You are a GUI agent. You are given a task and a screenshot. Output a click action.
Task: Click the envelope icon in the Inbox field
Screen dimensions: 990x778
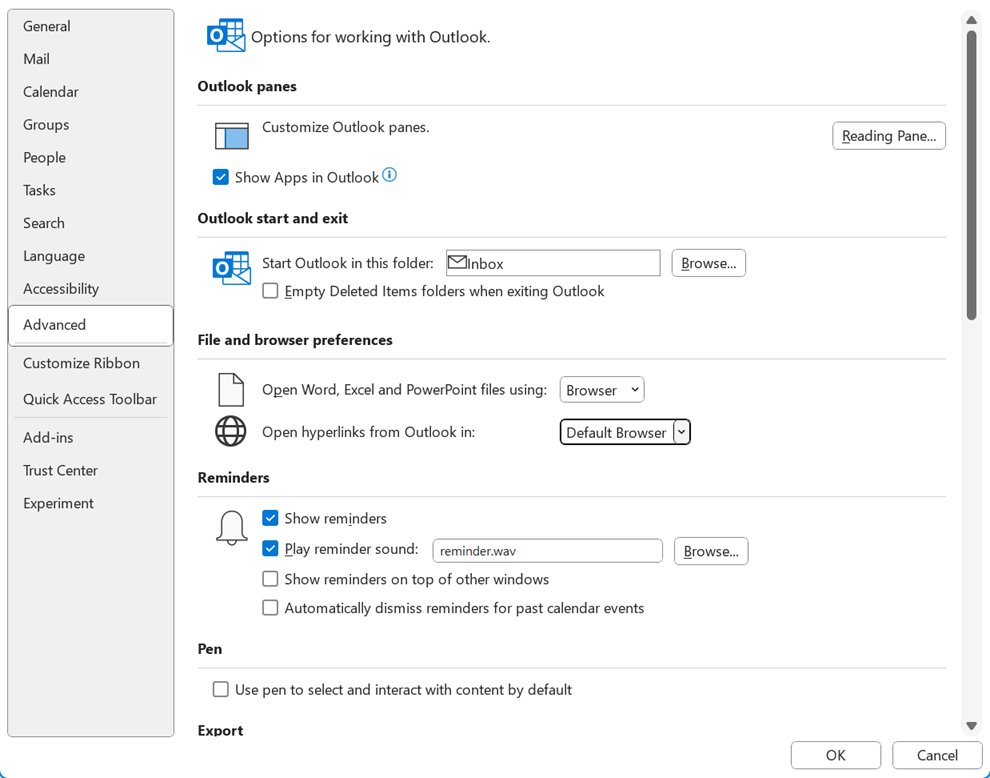[457, 262]
